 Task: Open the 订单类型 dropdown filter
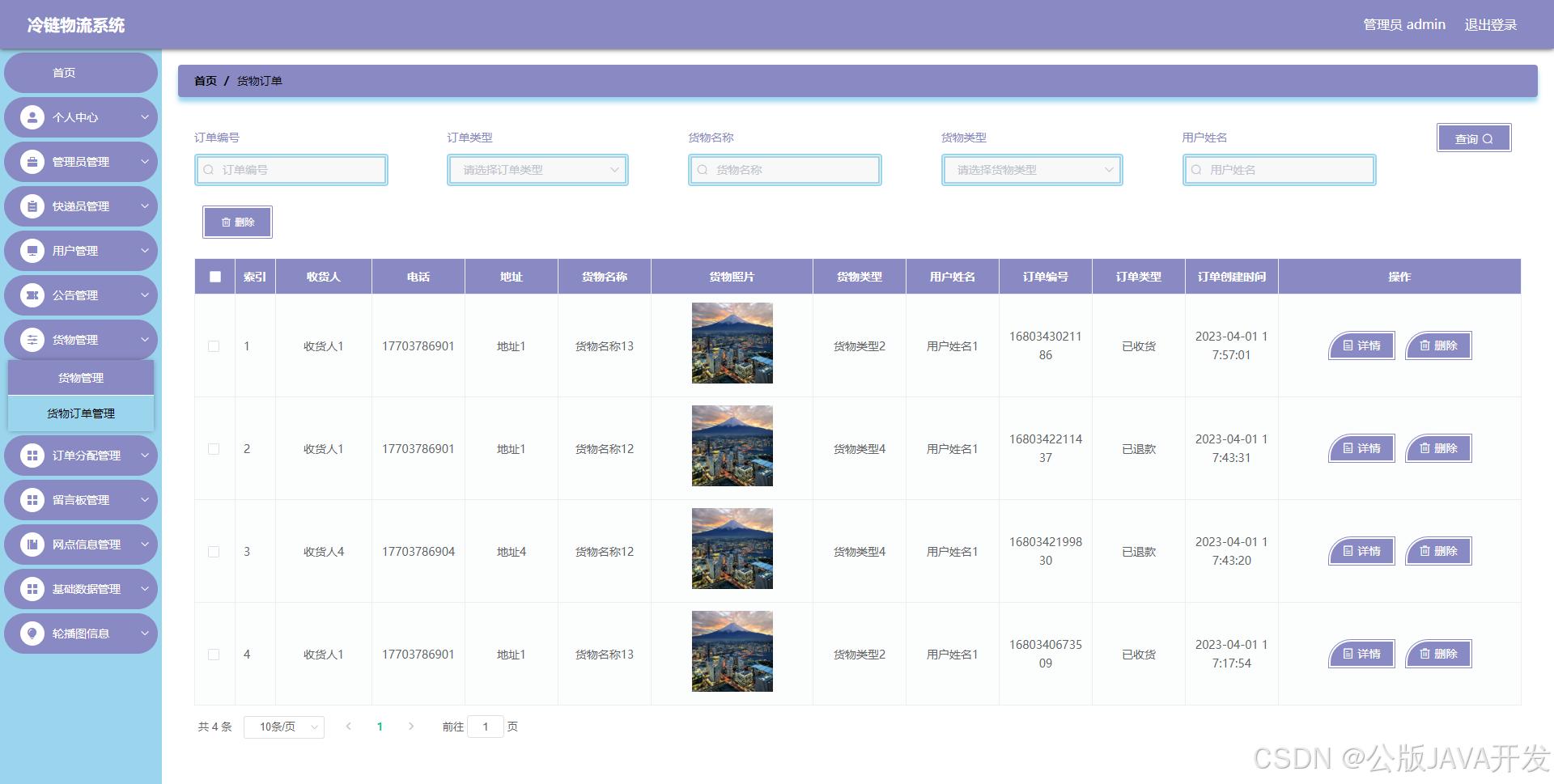click(x=537, y=170)
